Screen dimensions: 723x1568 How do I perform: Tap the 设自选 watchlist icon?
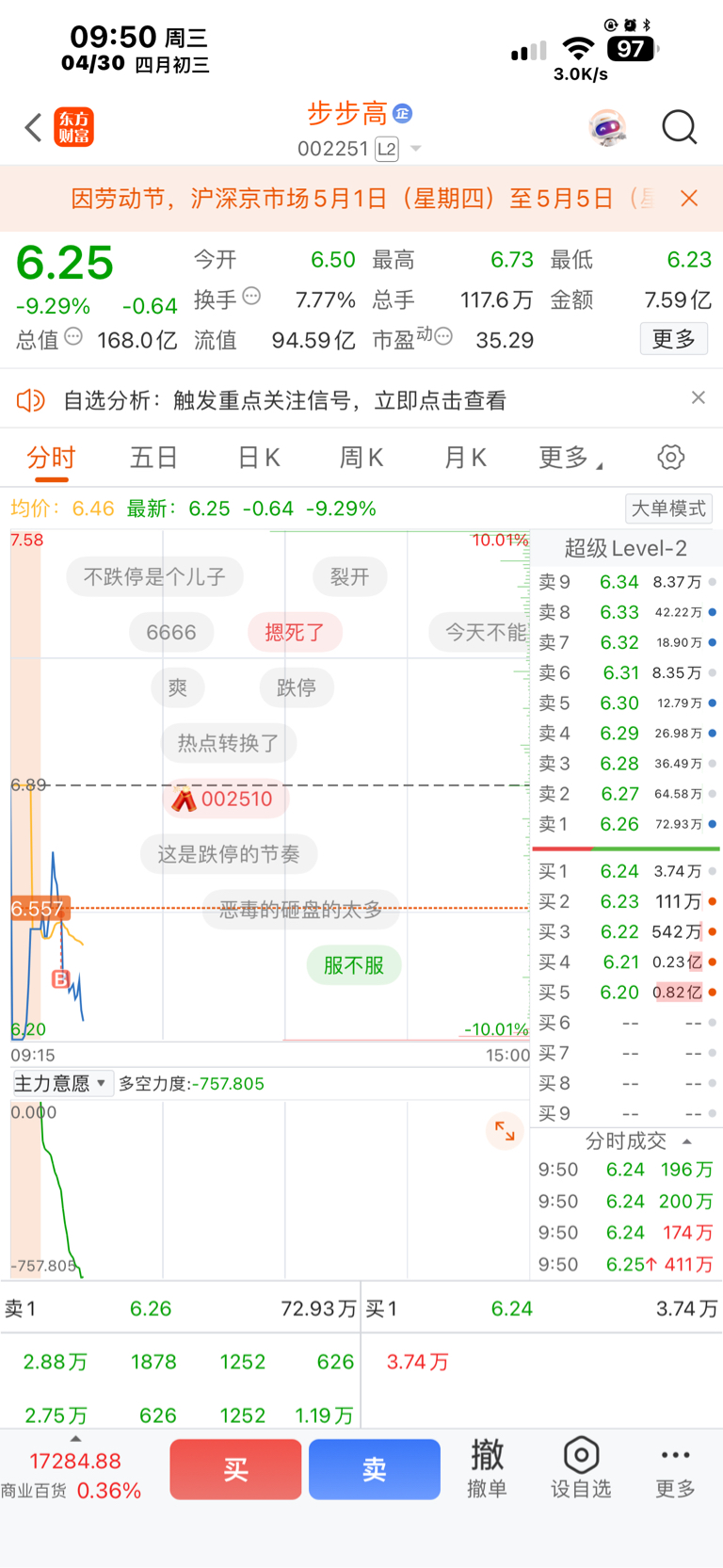(581, 1469)
